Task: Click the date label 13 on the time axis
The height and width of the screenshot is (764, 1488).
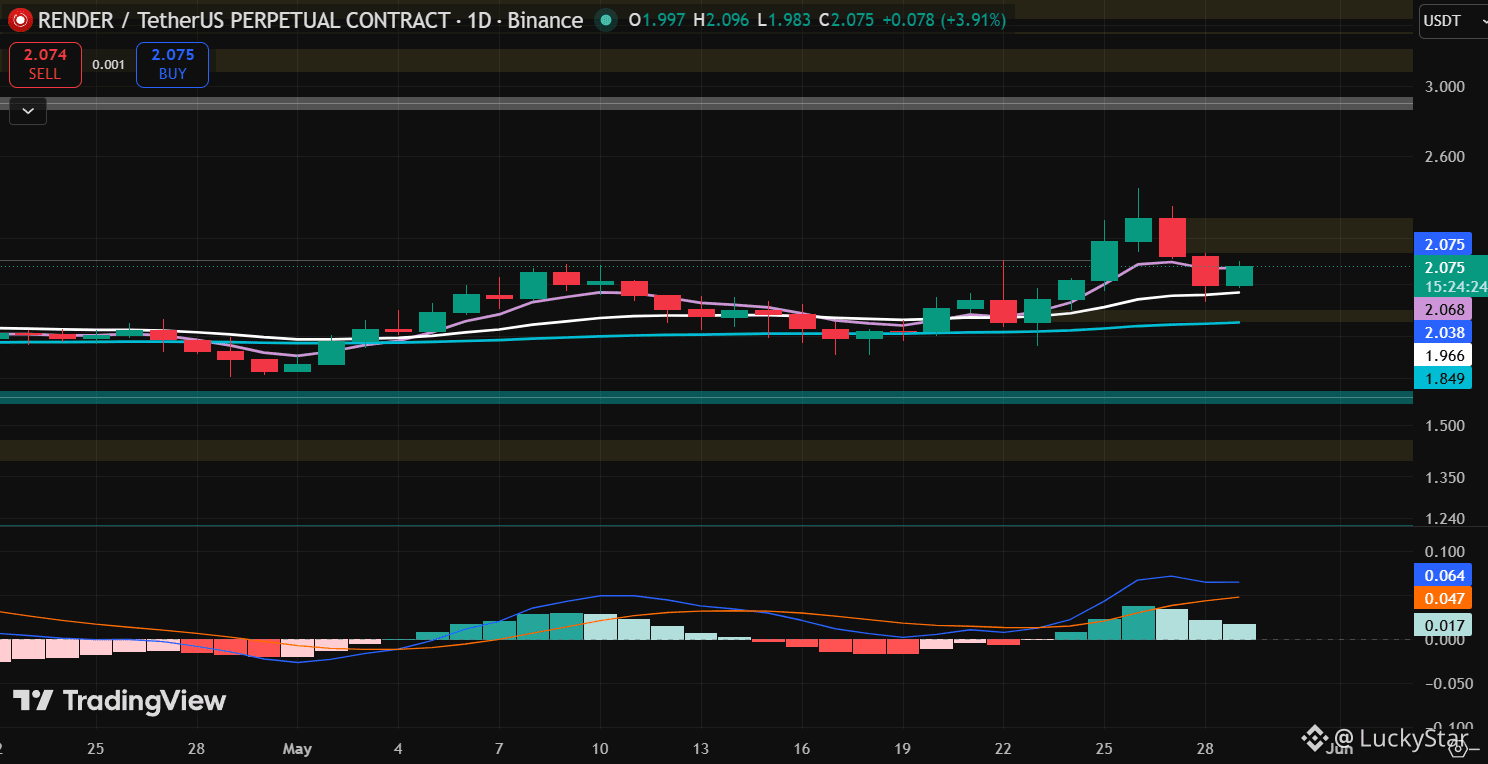Action: [x=701, y=748]
